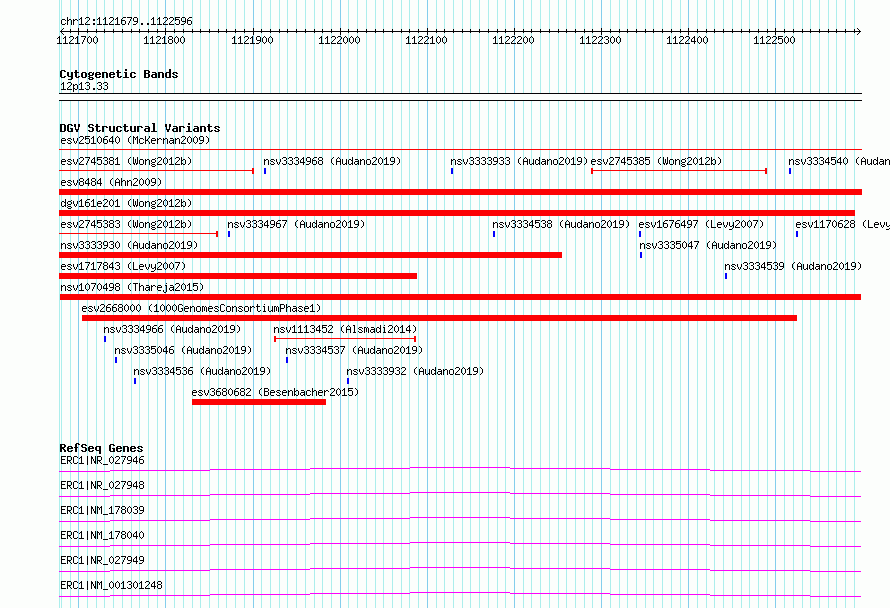Open esv1717843 (Levy2007) variant label

(x=123, y=266)
